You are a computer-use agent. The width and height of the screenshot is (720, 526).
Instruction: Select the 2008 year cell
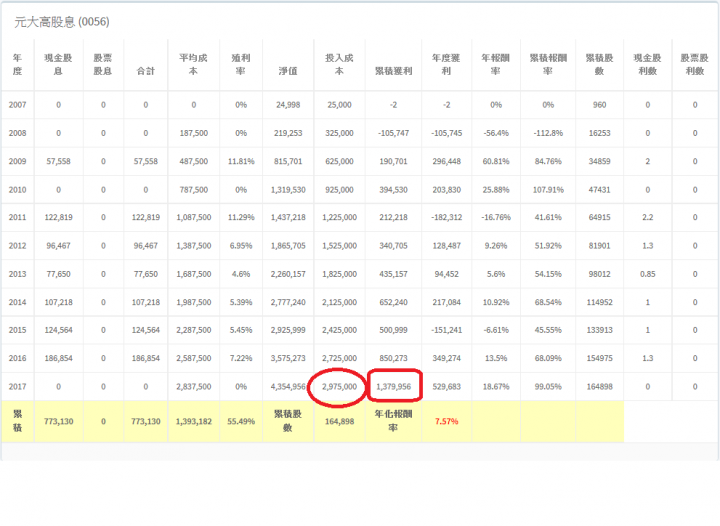(x=17, y=133)
